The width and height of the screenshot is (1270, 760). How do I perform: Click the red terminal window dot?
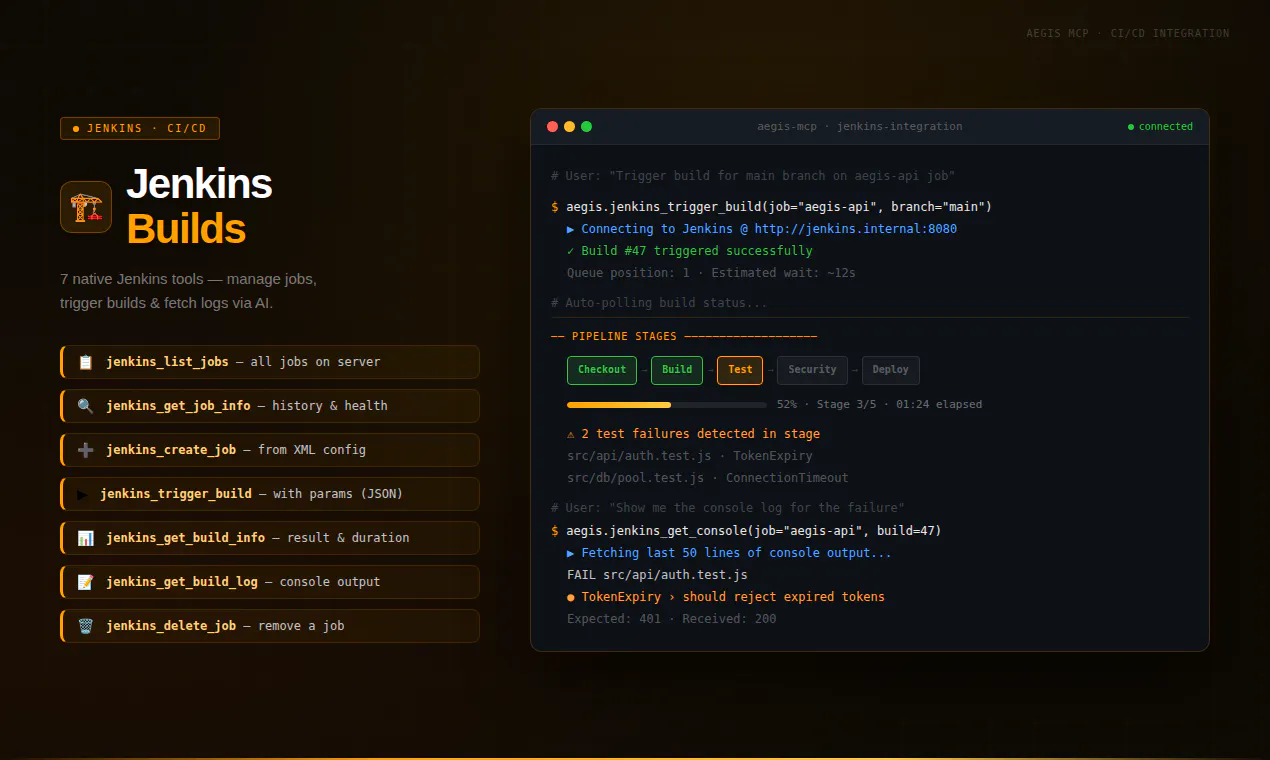point(552,127)
